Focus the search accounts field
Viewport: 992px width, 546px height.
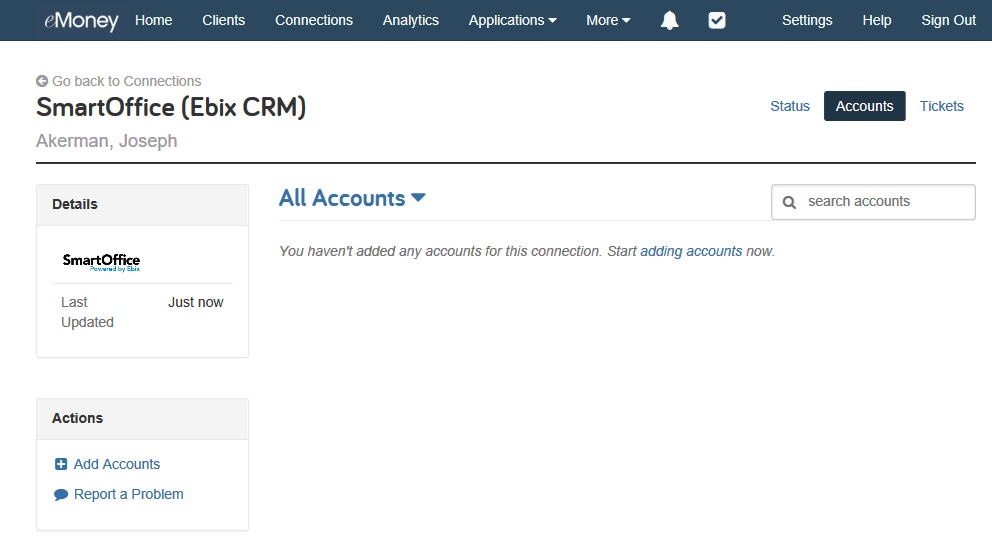pyautogui.click(x=873, y=202)
